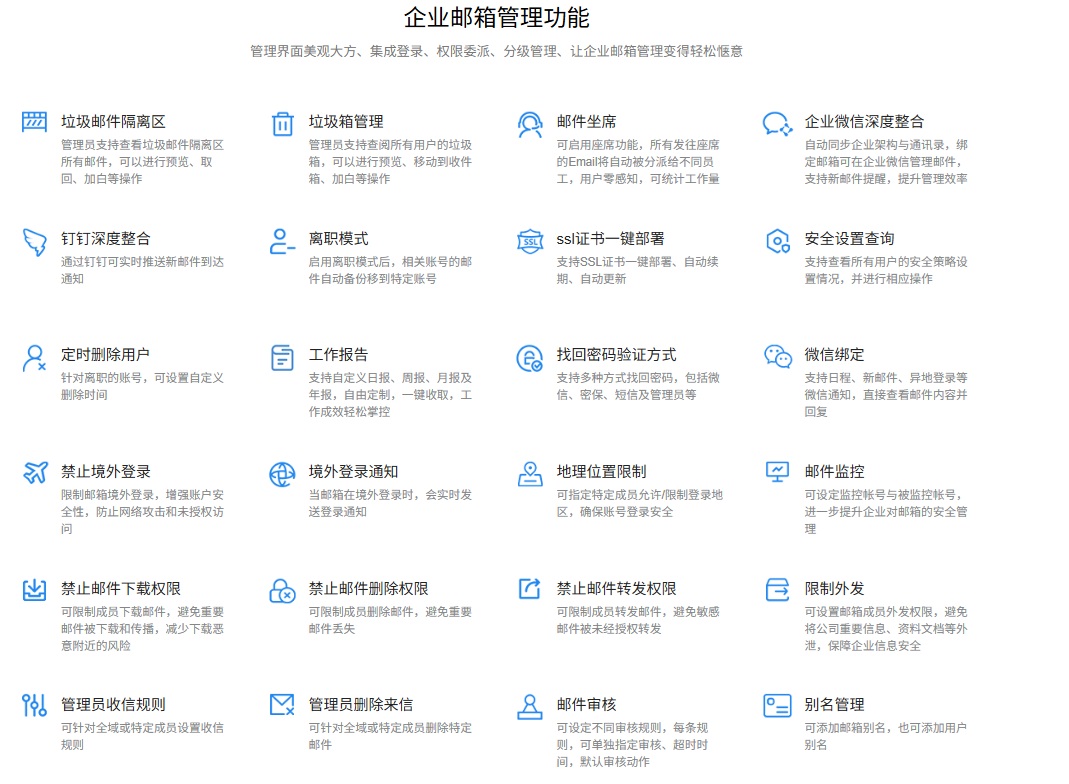The image size is (1069, 784).
Task: Click the 工作报告 document icon
Action: tap(282, 358)
